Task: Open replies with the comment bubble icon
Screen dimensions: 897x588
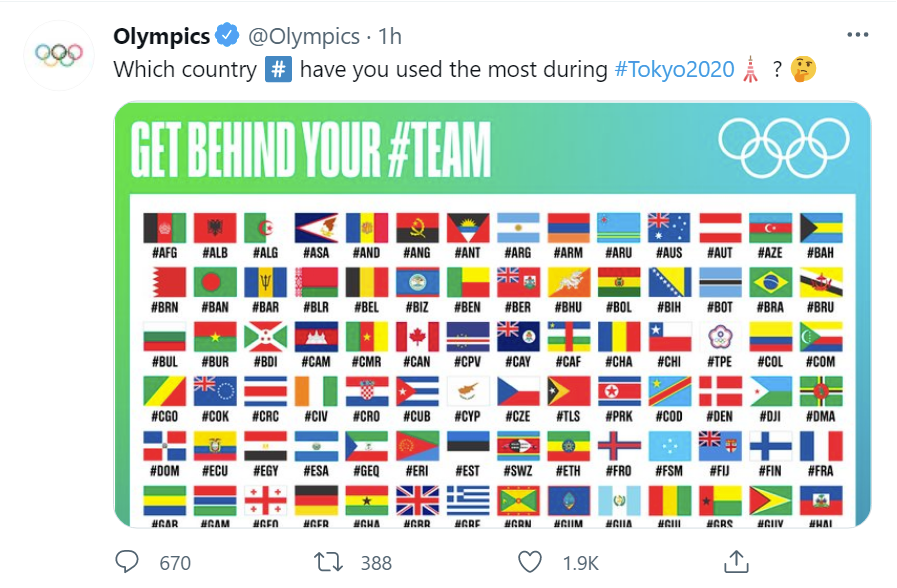Action: click(x=127, y=563)
